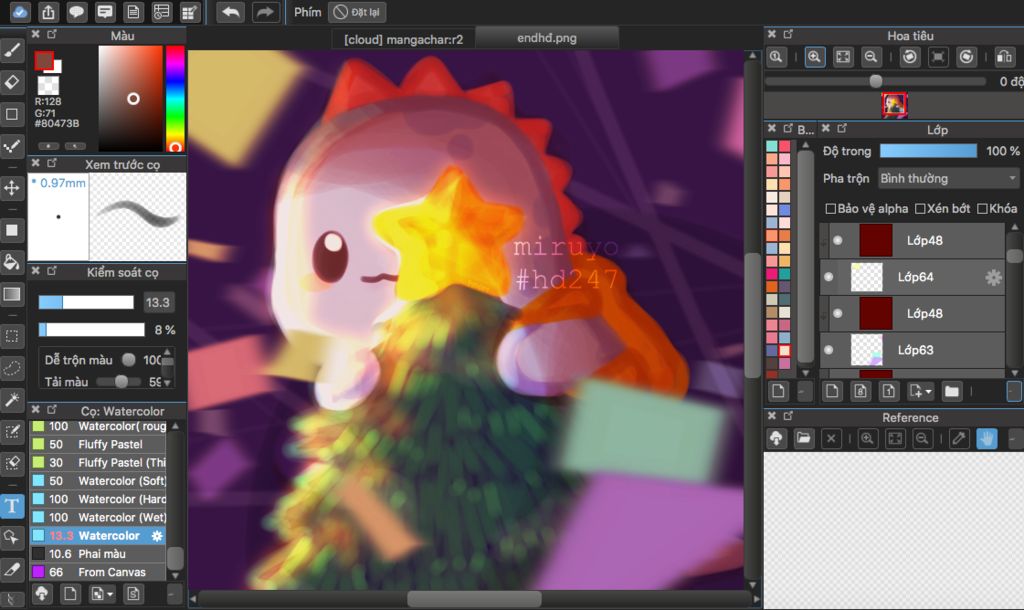
Task: Toggle the Dễ trộn màu option dot
Action: [129, 359]
